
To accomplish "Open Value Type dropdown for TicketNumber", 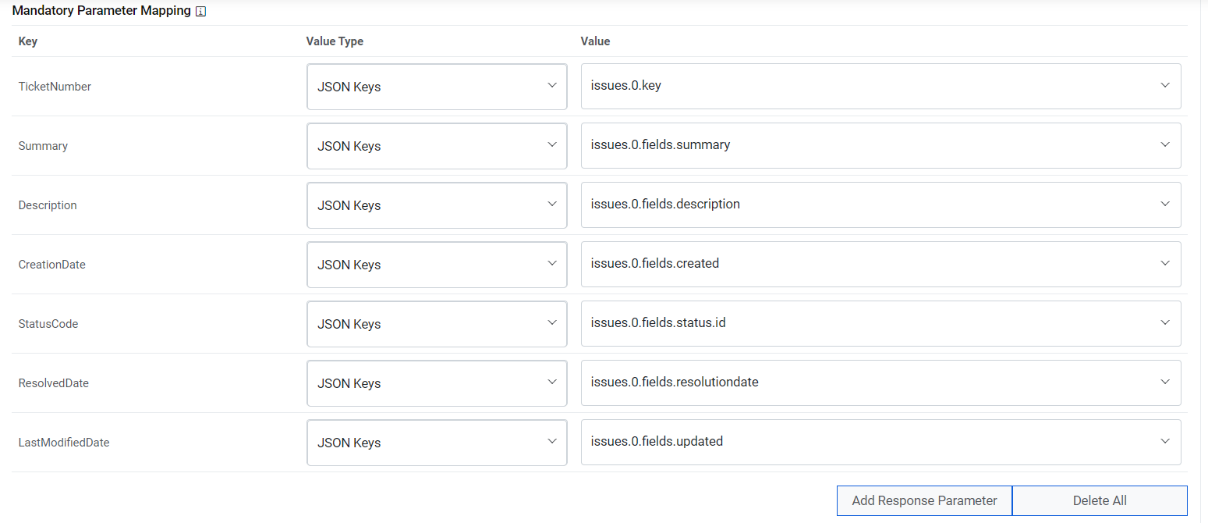I will tap(436, 87).
